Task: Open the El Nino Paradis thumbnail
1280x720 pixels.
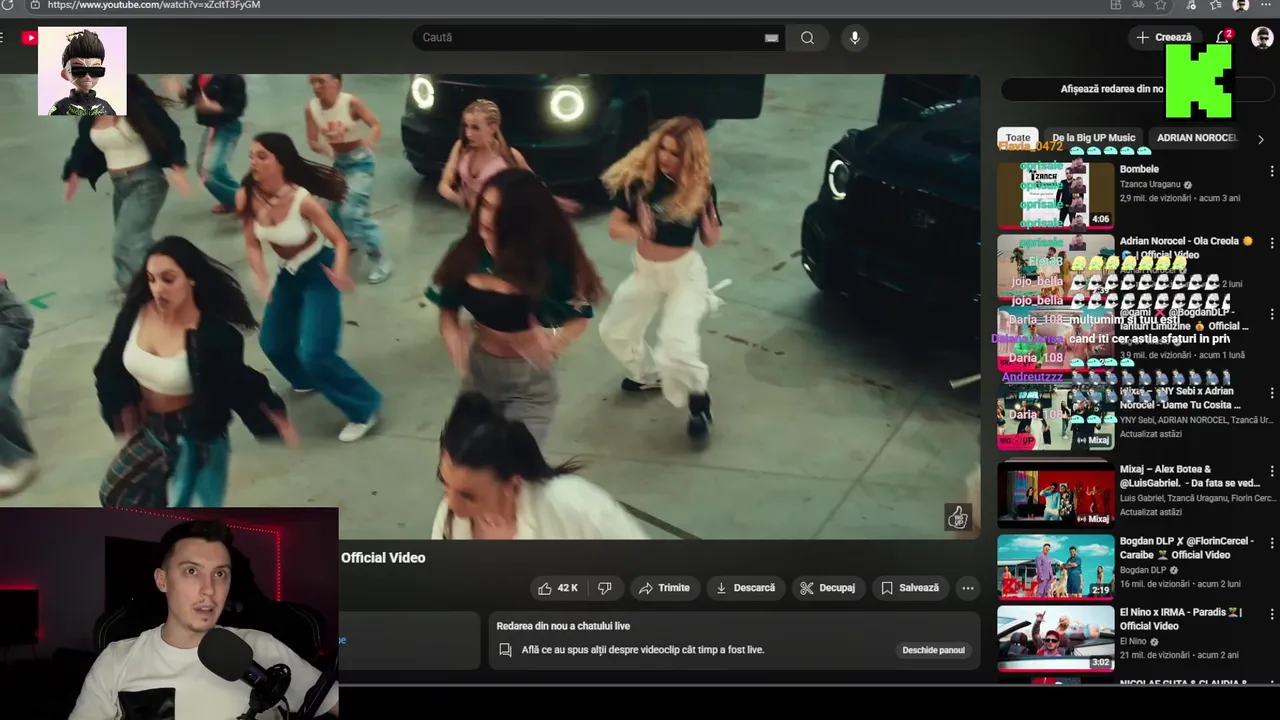Action: (x=1055, y=637)
